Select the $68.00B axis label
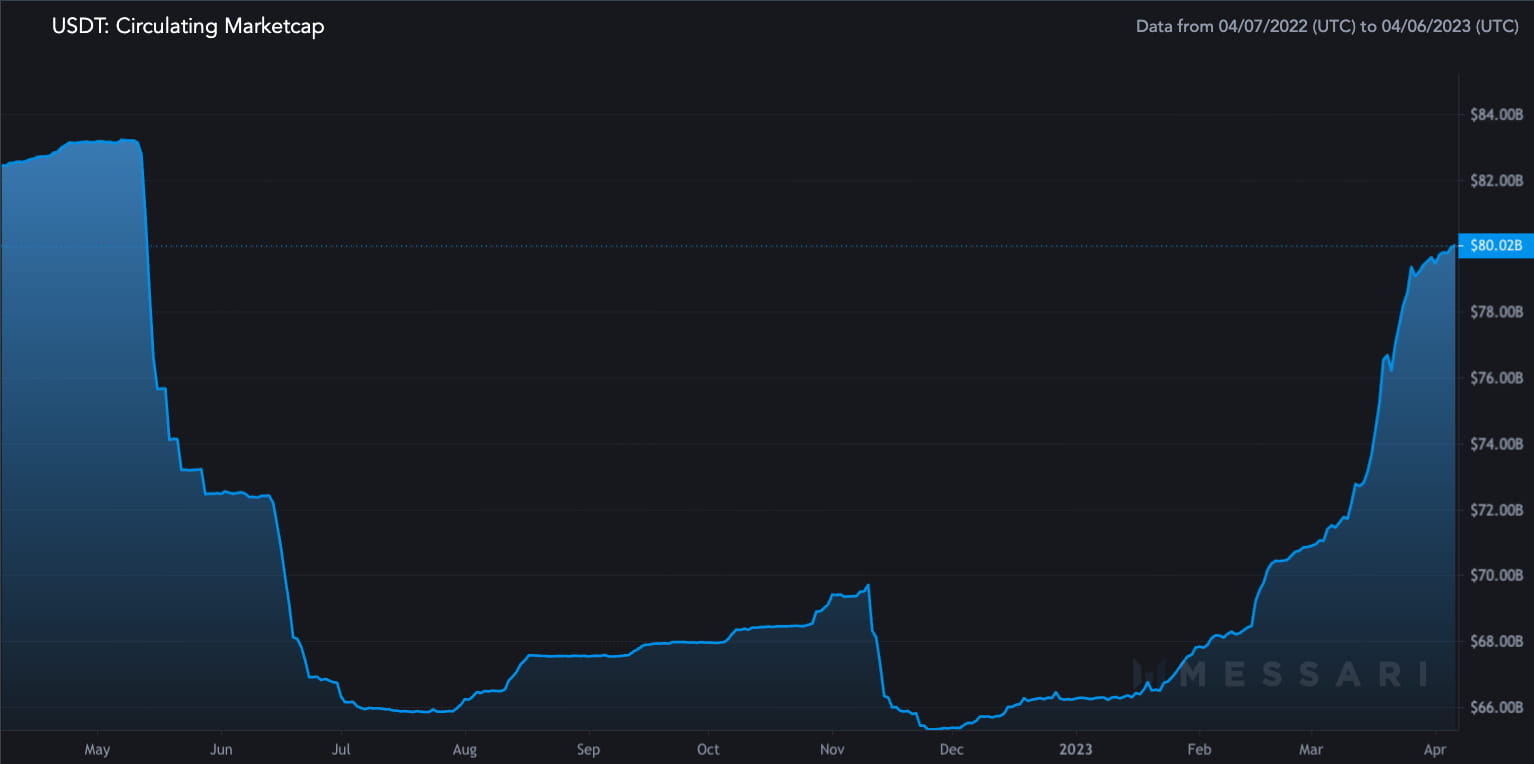 1496,641
